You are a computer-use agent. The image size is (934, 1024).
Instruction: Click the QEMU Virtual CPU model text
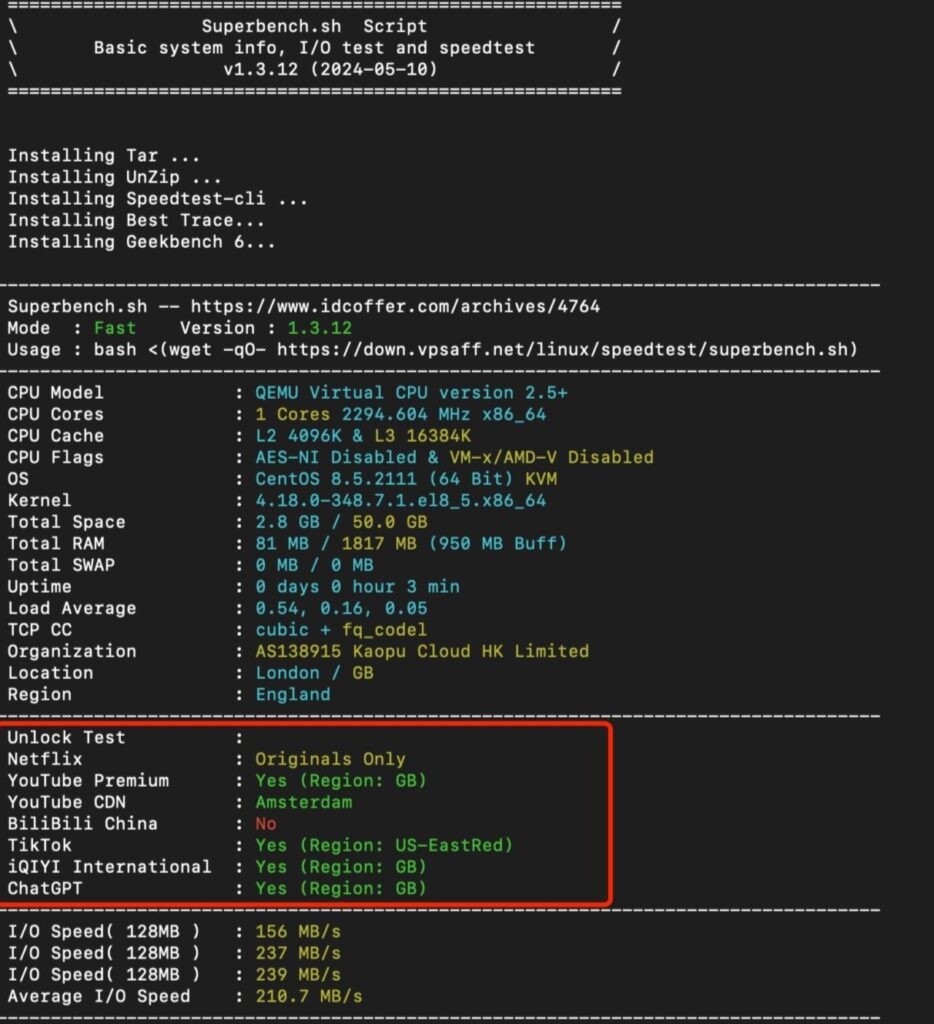click(x=411, y=392)
